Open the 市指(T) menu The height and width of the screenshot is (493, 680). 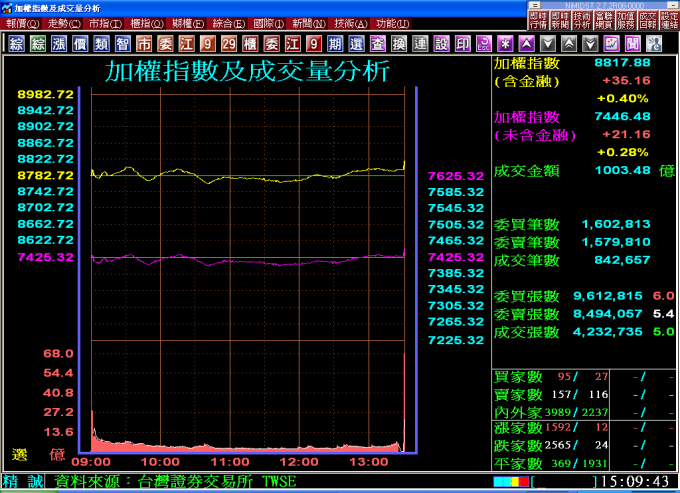(x=105, y=23)
